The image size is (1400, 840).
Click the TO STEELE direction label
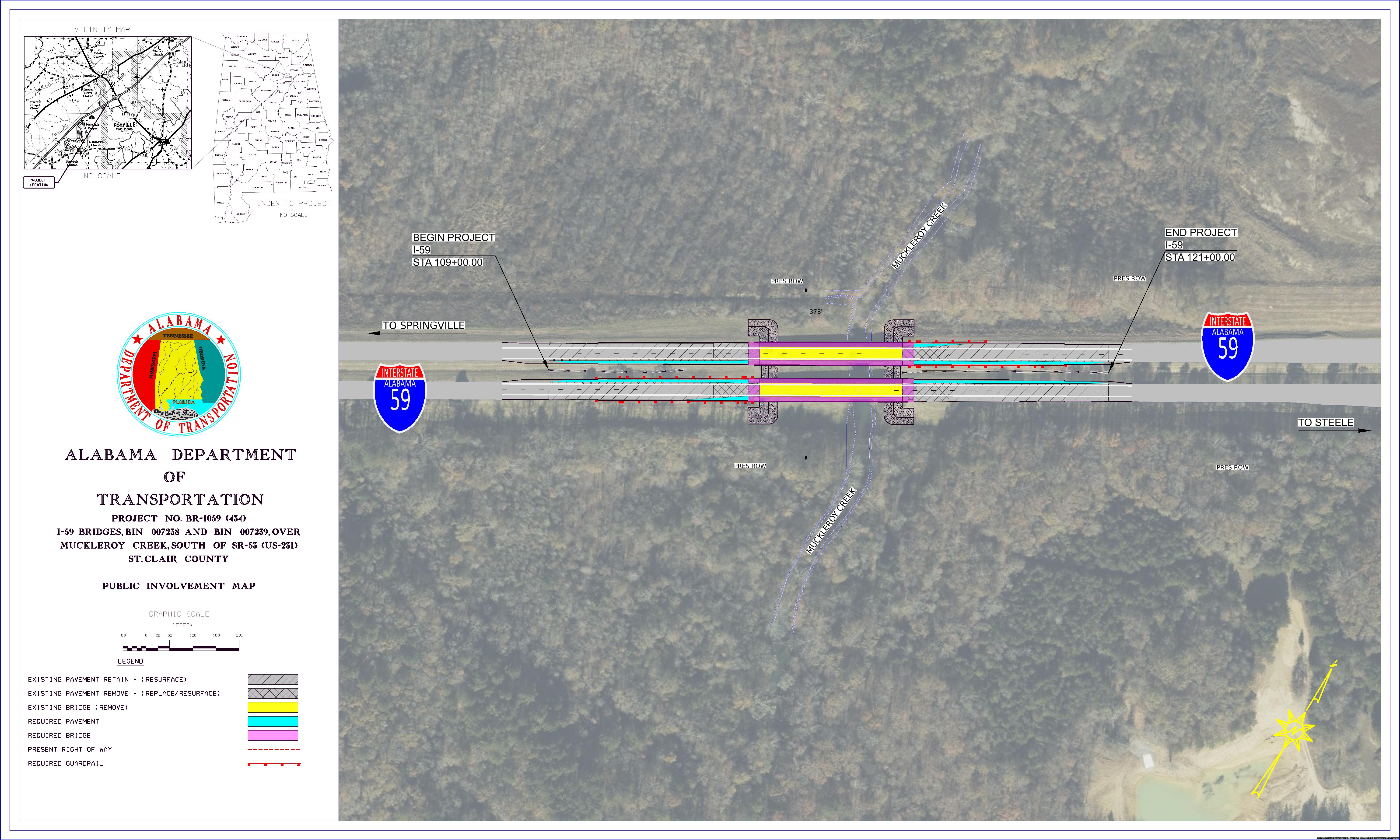(1325, 423)
